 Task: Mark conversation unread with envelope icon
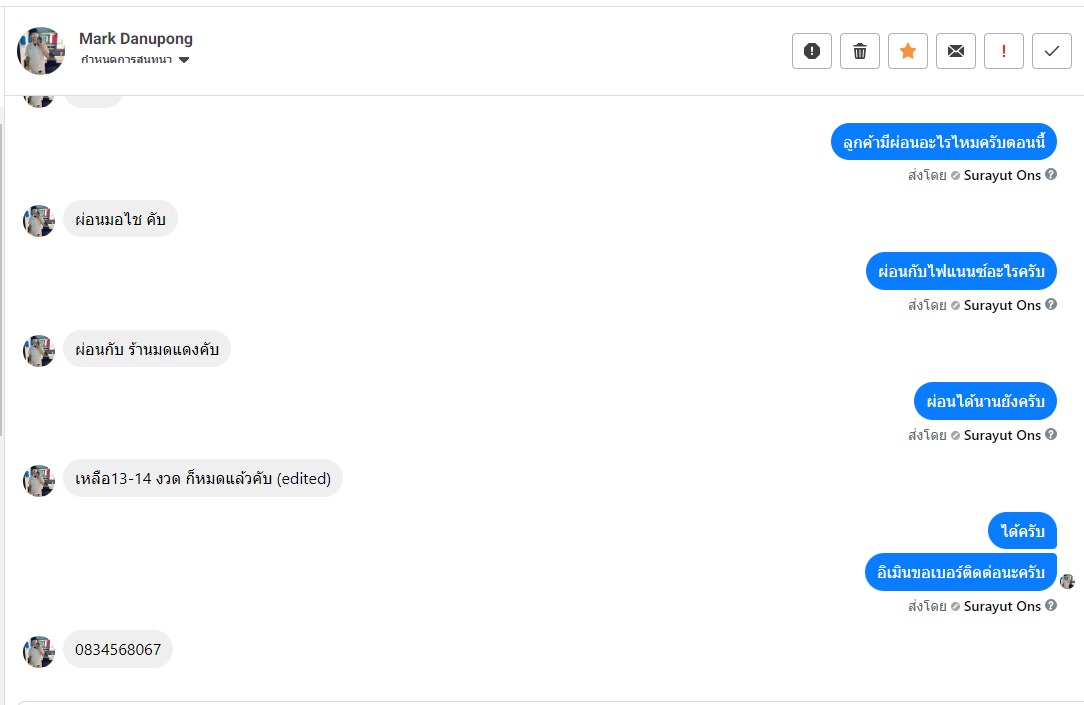(956, 51)
